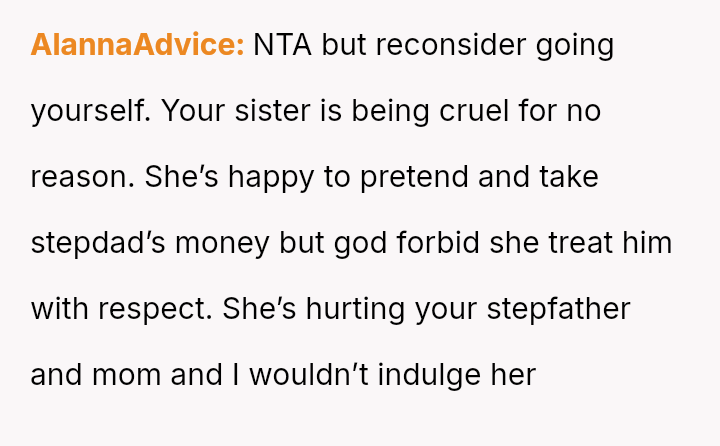
Task: Click the word "stepfather" in the comment
Action: tap(558, 310)
